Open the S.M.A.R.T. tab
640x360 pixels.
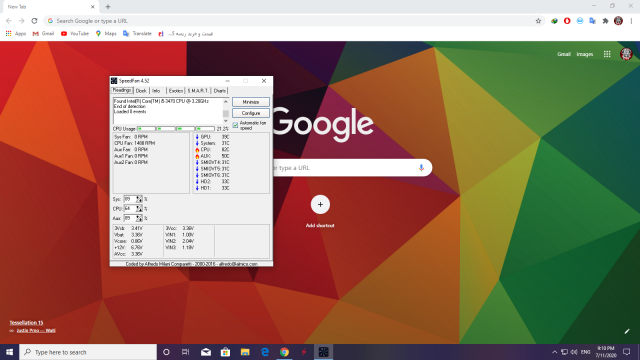[198, 91]
